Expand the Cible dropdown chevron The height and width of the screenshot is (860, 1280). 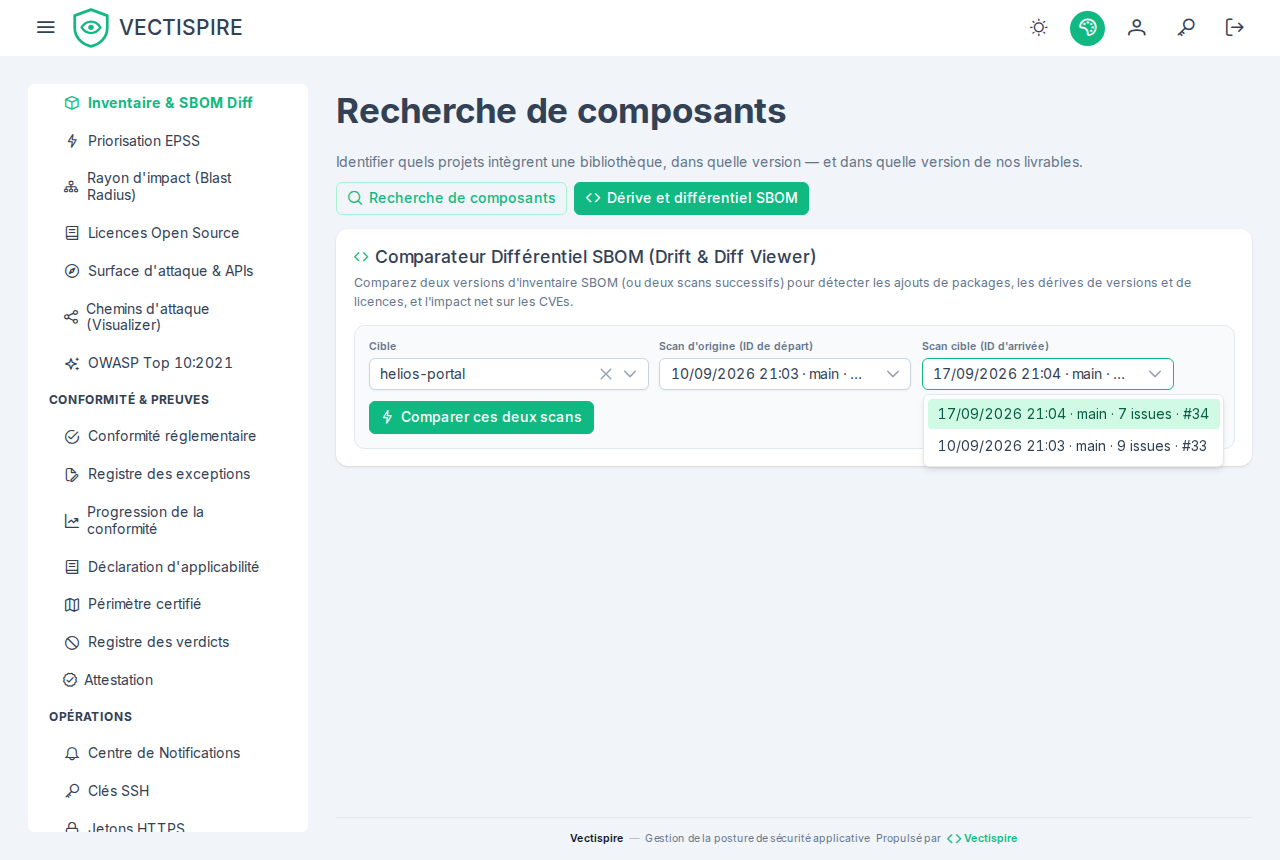630,374
